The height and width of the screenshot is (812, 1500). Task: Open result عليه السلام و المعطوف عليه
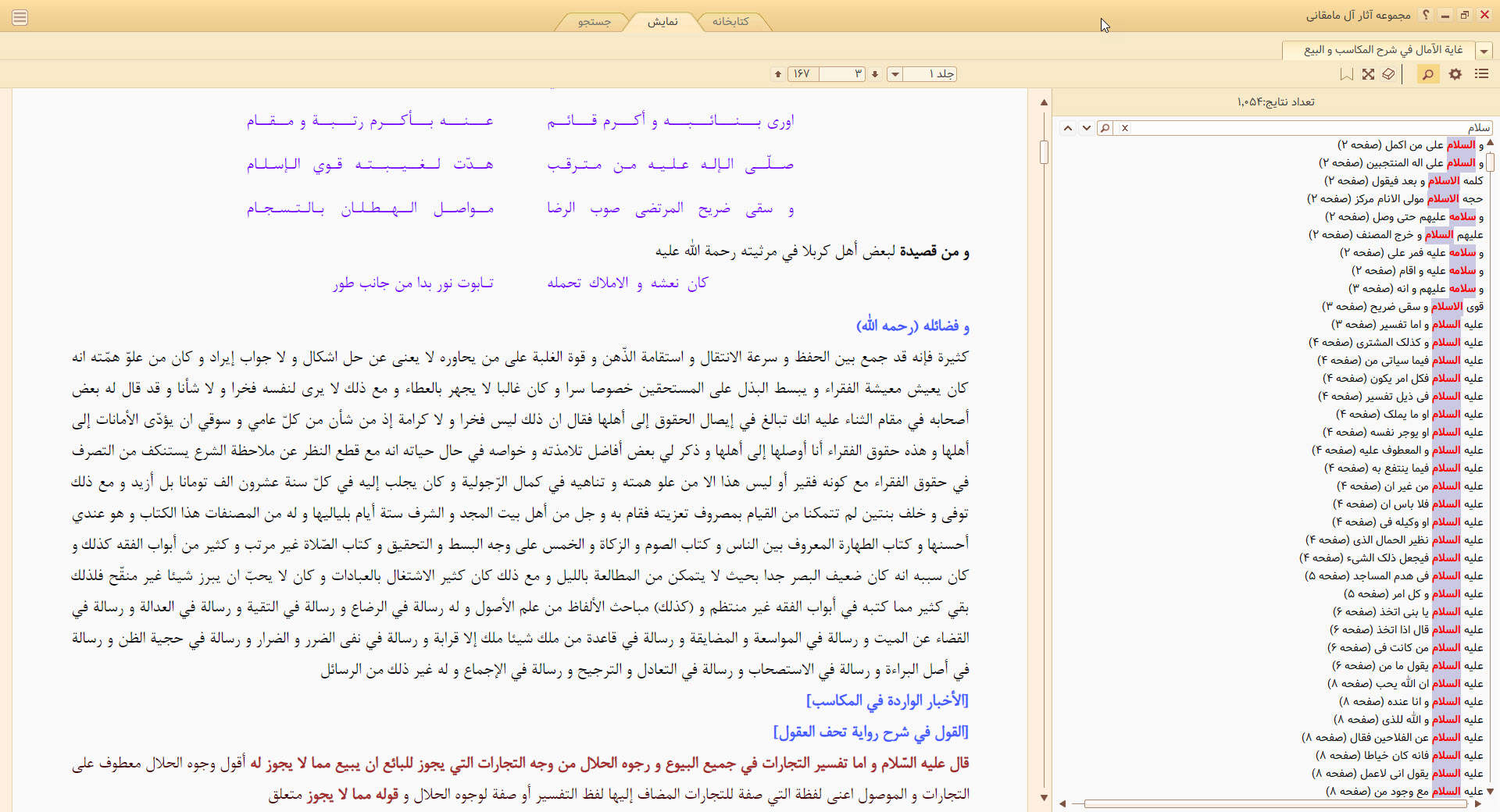click(1398, 451)
